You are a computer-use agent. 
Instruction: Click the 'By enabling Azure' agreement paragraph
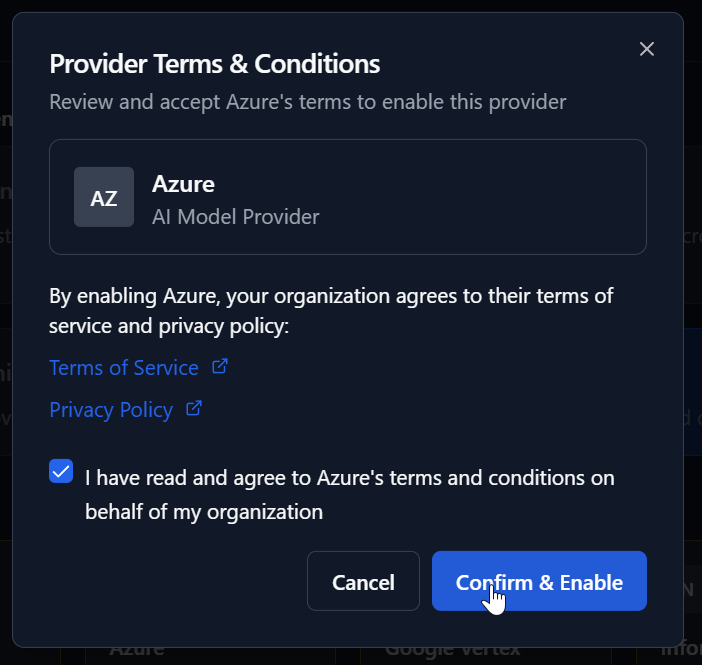(331, 296)
